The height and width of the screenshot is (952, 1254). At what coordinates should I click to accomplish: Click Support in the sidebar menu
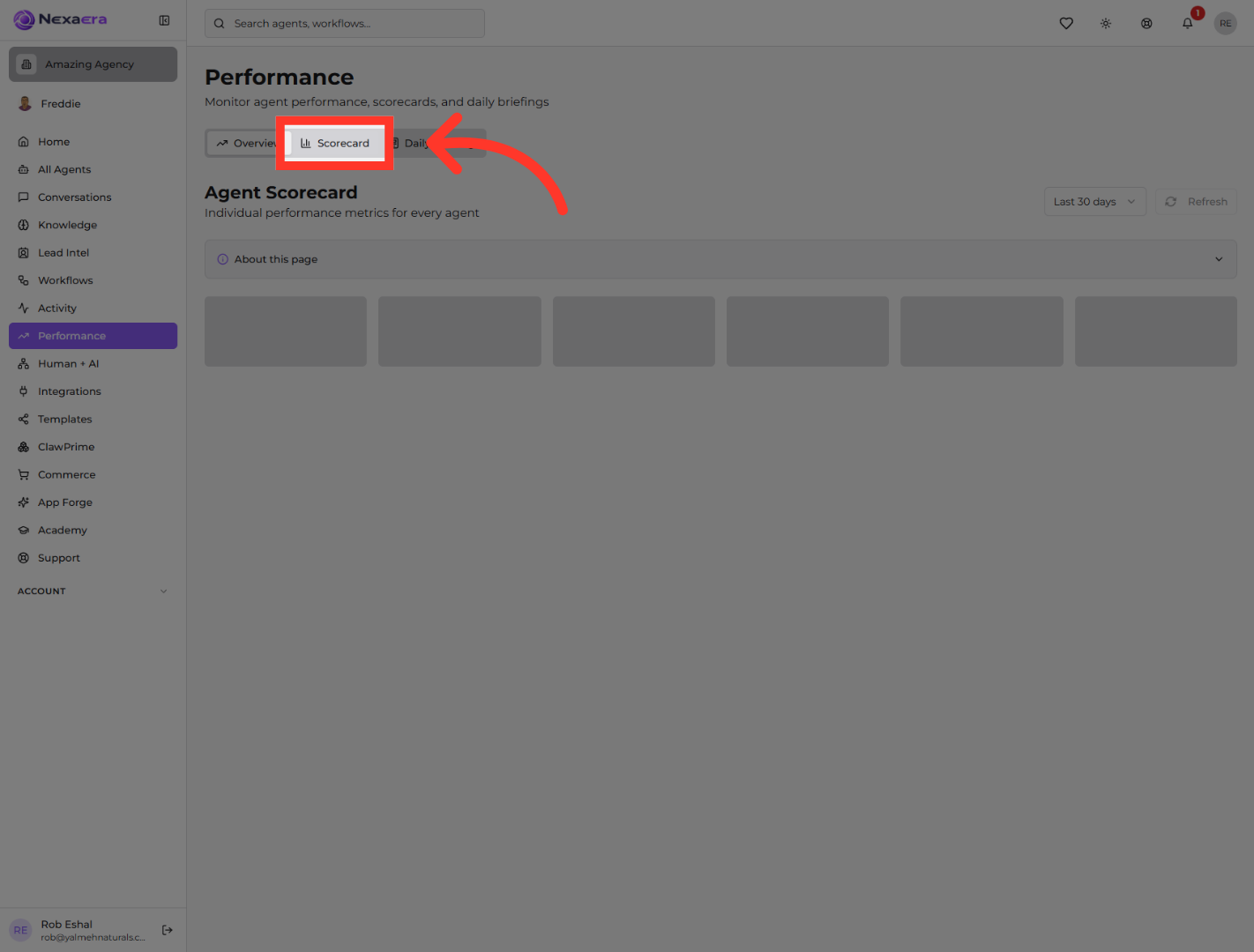(93, 558)
